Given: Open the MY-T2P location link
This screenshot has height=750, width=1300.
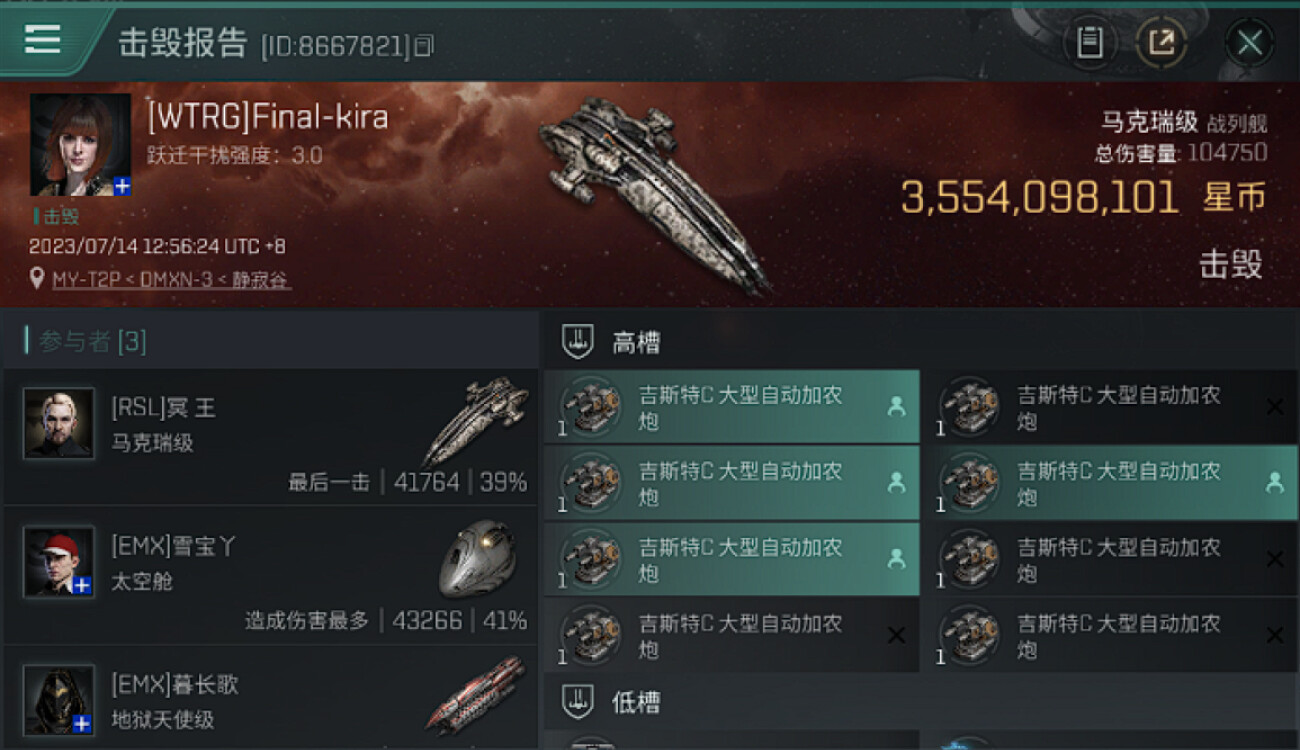Looking at the screenshot, I should (x=172, y=280).
